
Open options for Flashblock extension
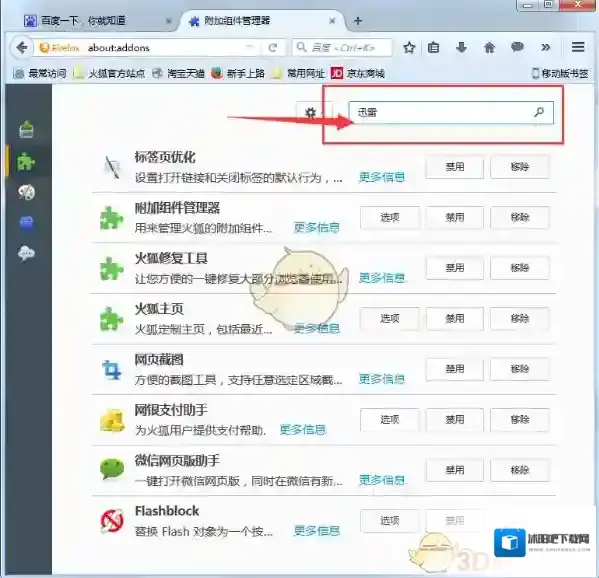click(x=390, y=521)
